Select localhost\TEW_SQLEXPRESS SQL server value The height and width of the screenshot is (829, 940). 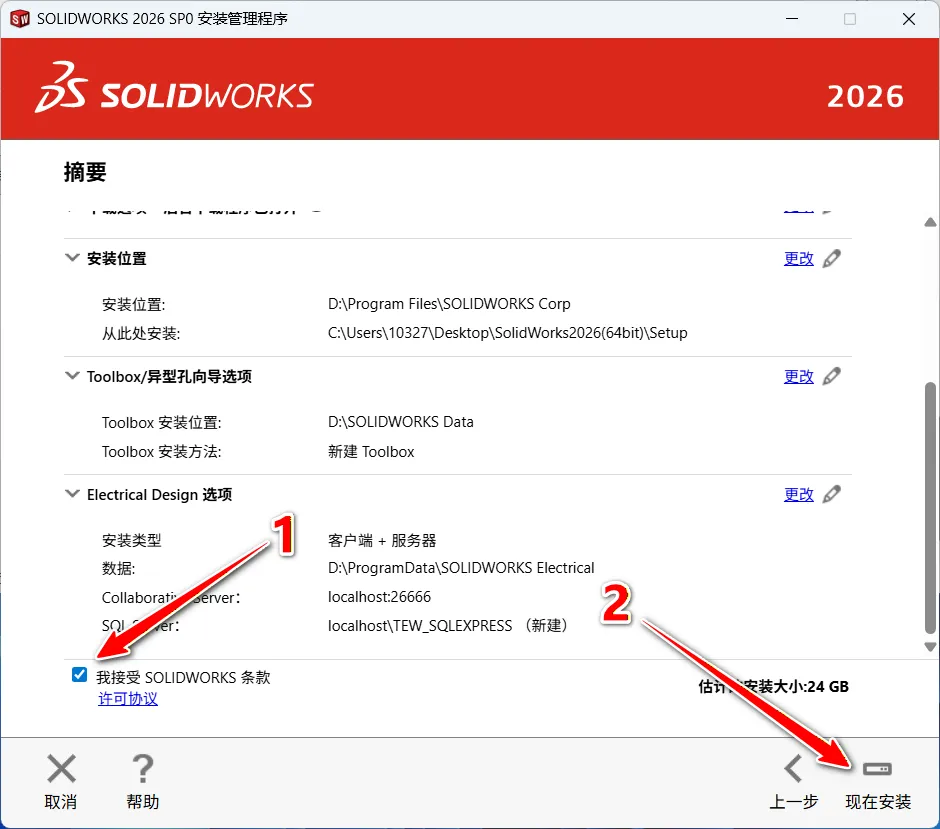tap(447, 626)
